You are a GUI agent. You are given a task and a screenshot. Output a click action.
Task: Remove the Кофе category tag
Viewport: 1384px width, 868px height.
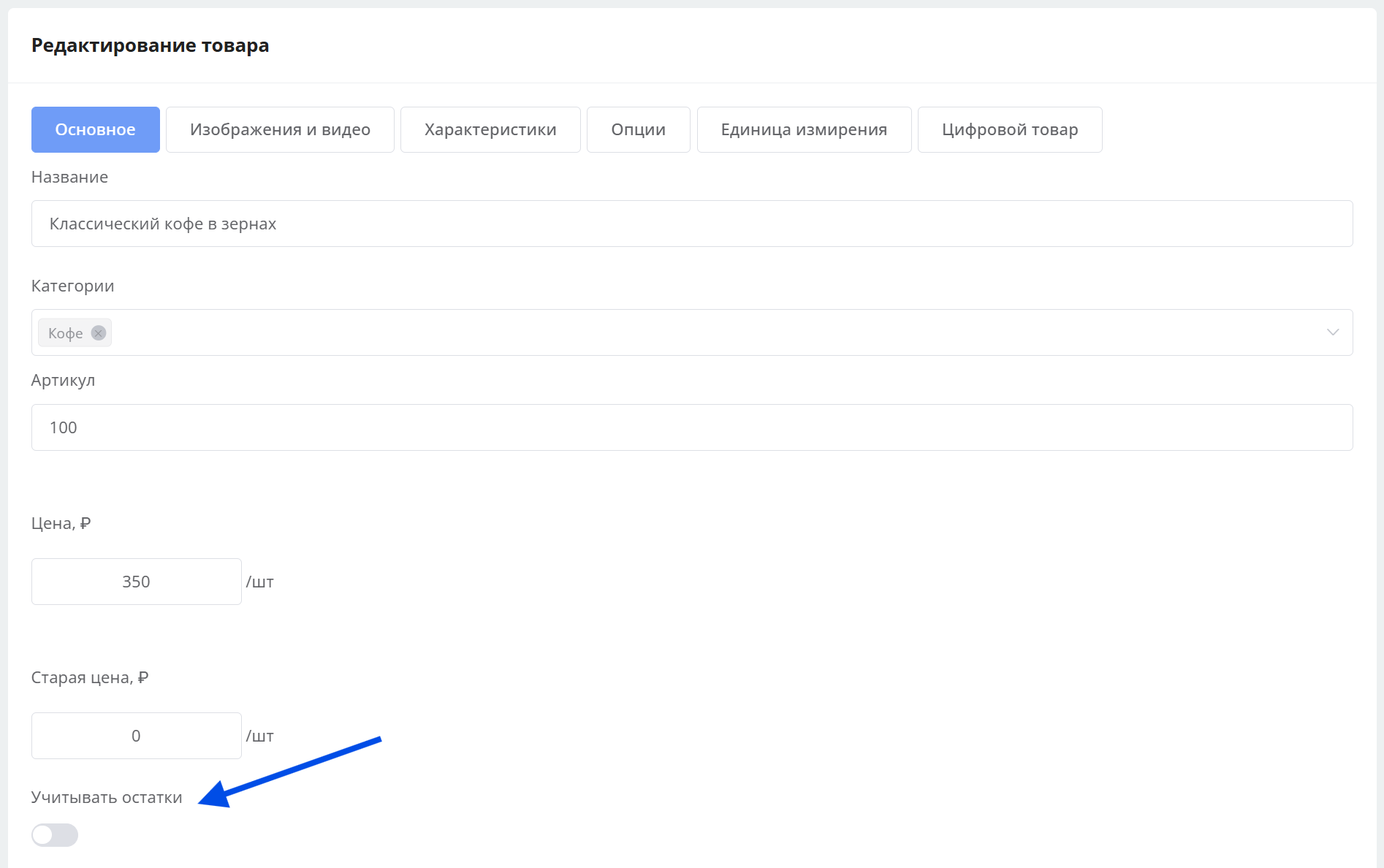[x=99, y=333]
